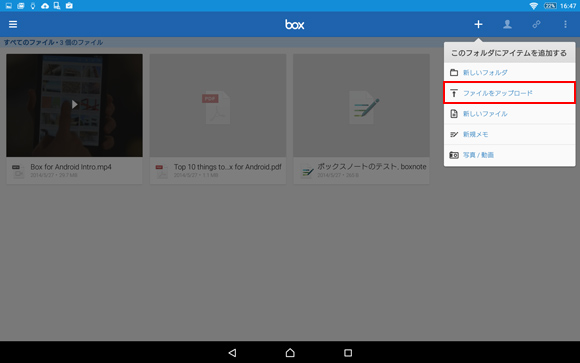Tap the plus add-item icon
This screenshot has width=580, height=363.
[478, 24]
